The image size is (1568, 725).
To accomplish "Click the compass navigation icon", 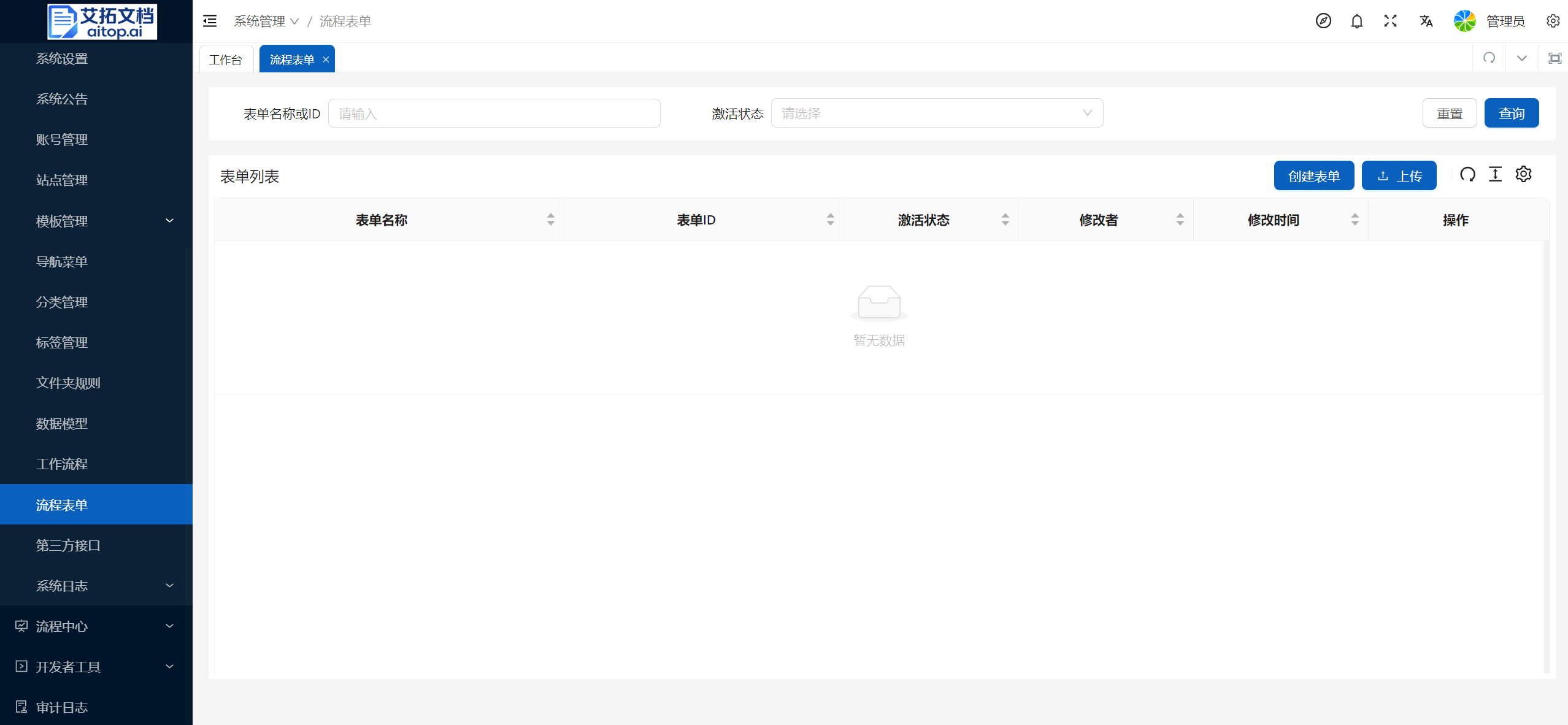I will [x=1323, y=21].
